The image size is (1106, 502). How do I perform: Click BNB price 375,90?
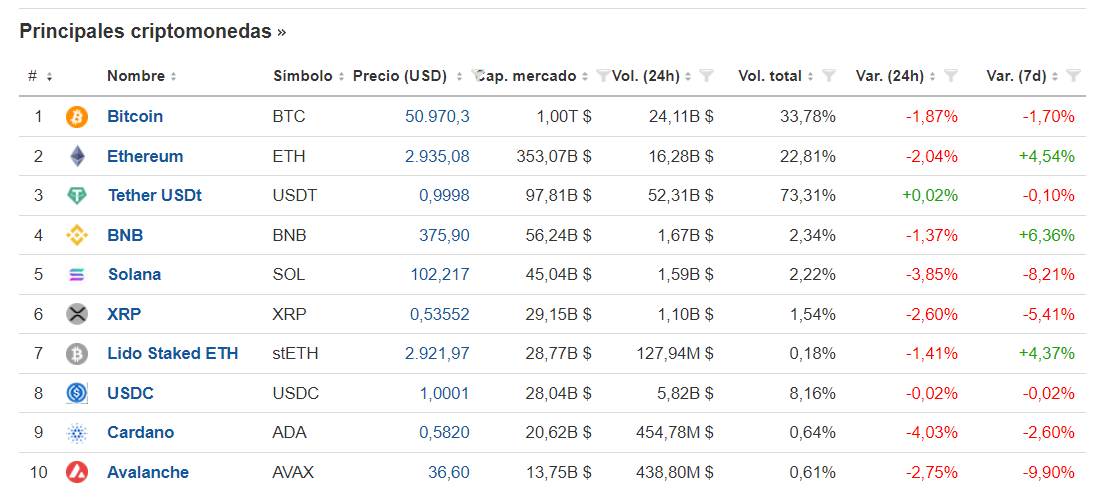(446, 235)
